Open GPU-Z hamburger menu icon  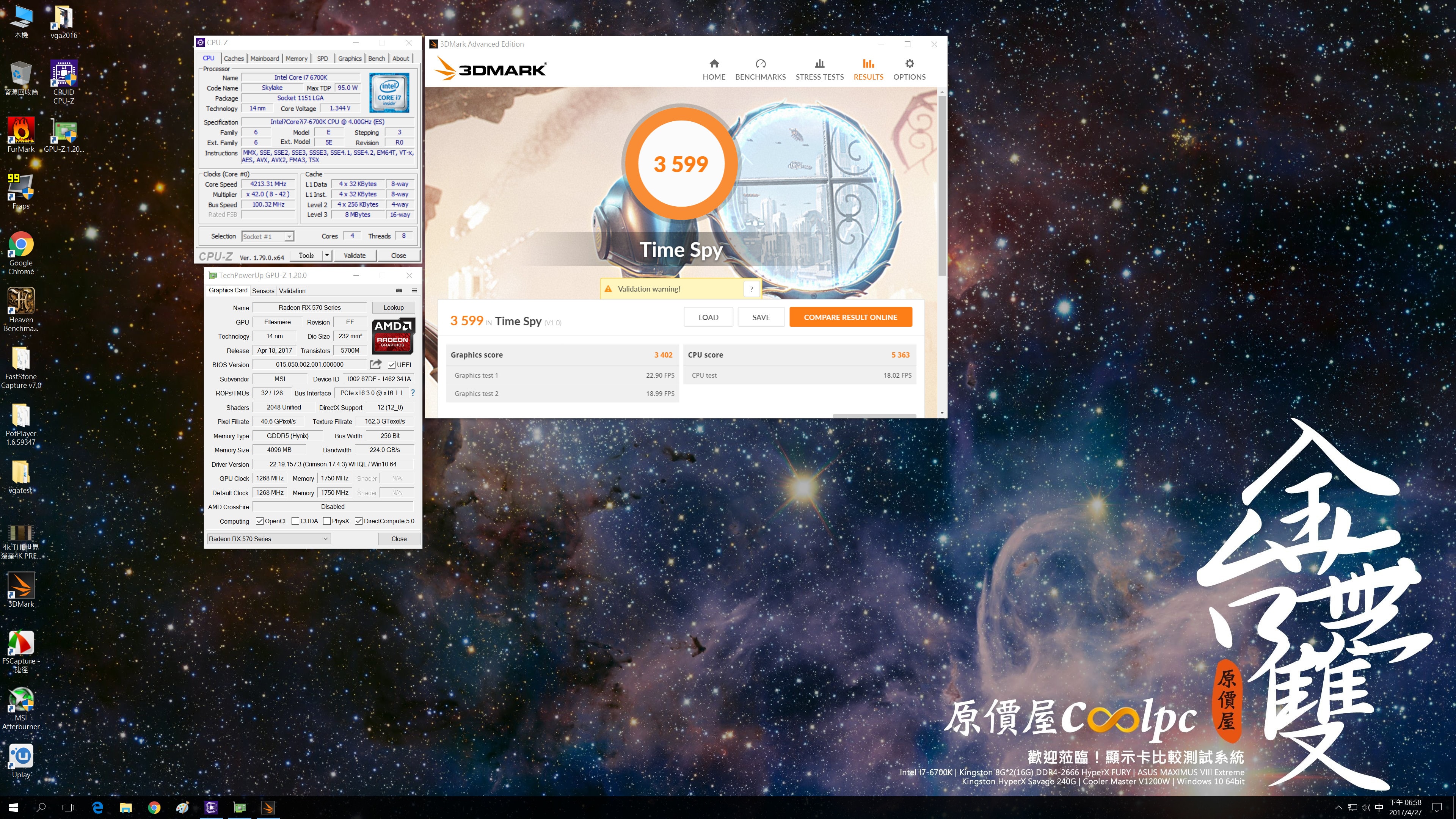[414, 290]
